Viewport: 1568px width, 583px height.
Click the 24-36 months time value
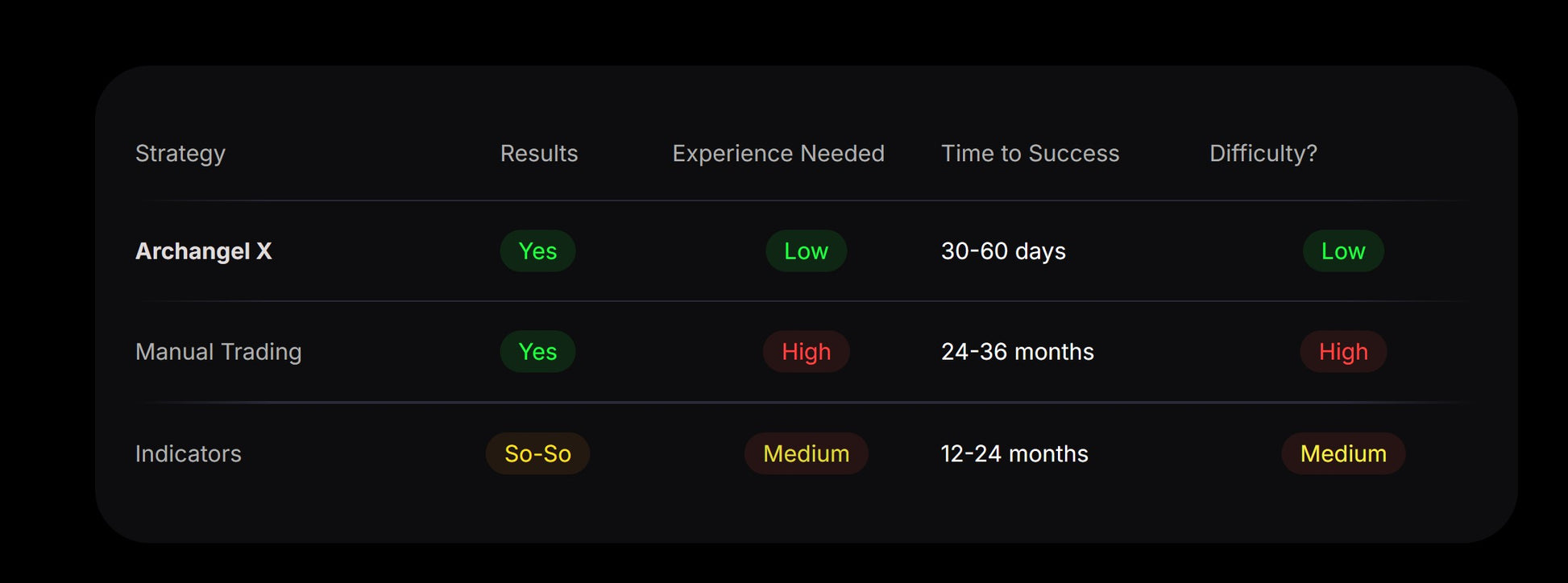coord(1017,352)
